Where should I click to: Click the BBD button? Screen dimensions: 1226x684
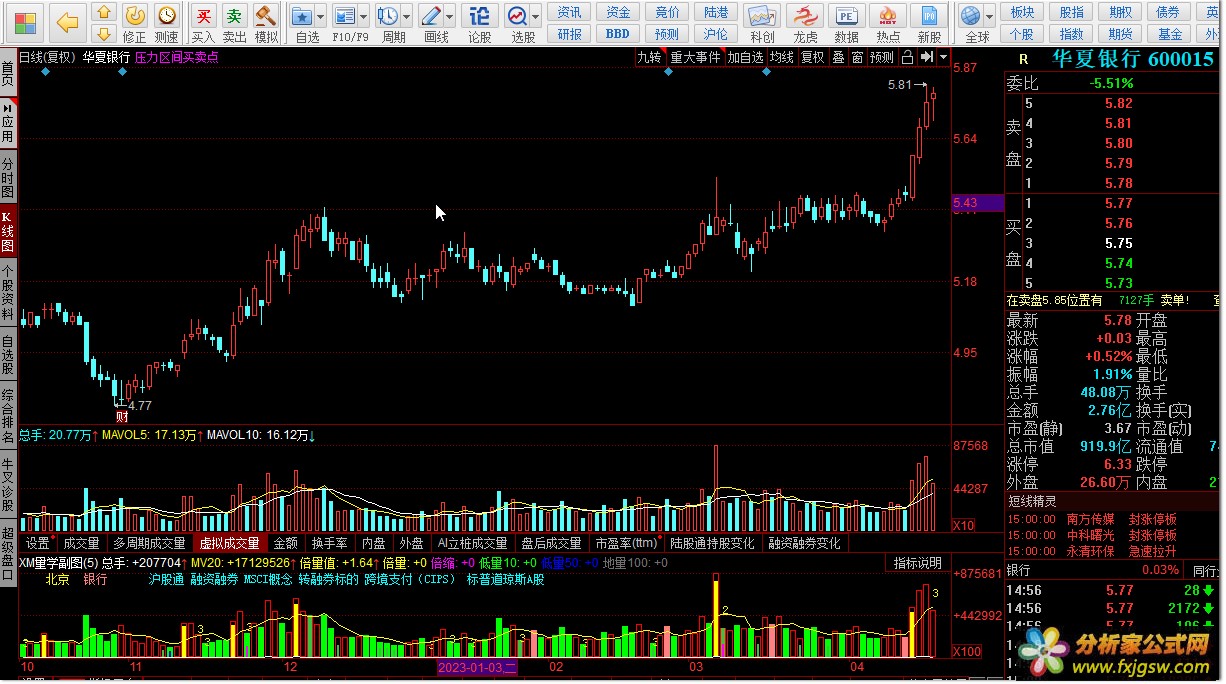(x=618, y=34)
